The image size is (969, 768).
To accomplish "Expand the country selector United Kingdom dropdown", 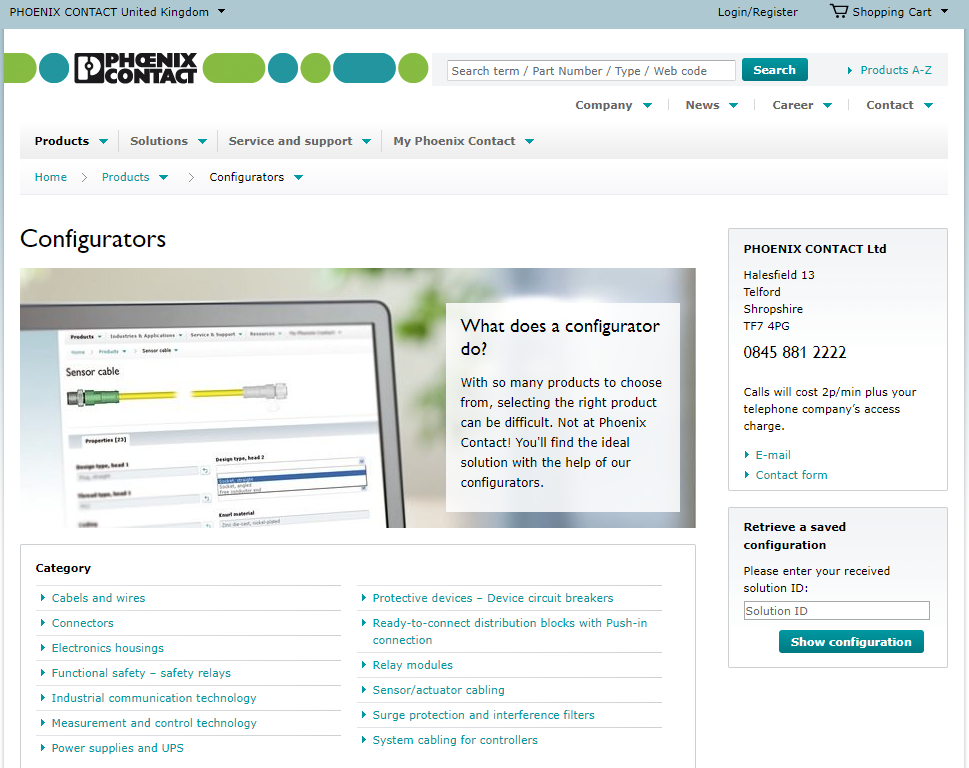I will click(x=221, y=12).
